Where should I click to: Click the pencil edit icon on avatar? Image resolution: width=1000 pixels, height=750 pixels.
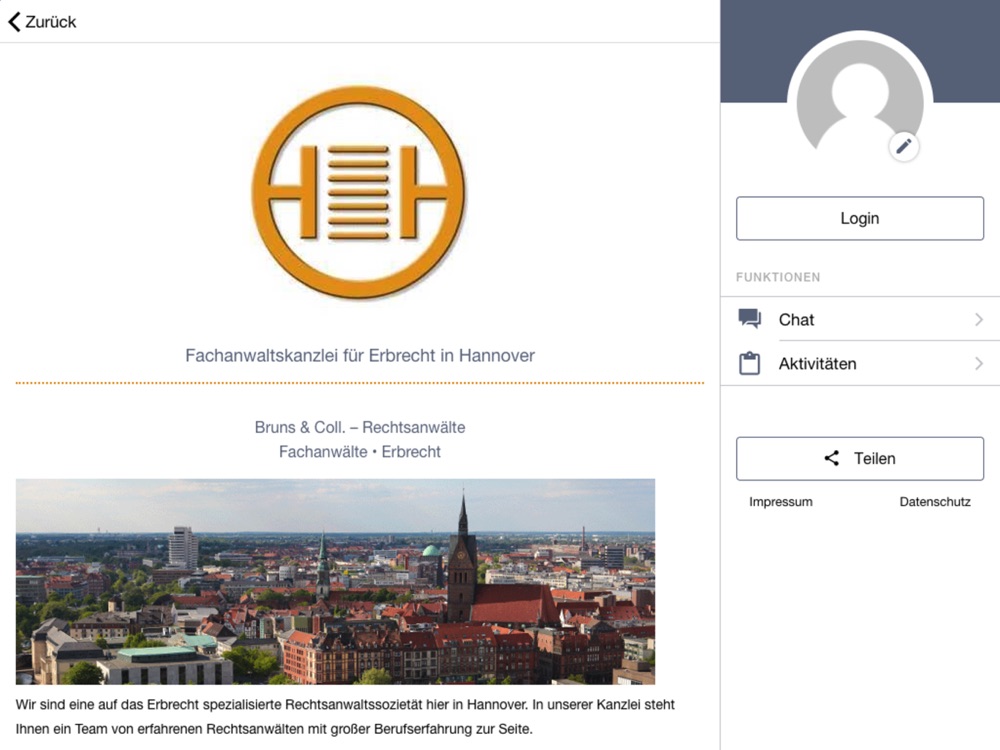904,147
